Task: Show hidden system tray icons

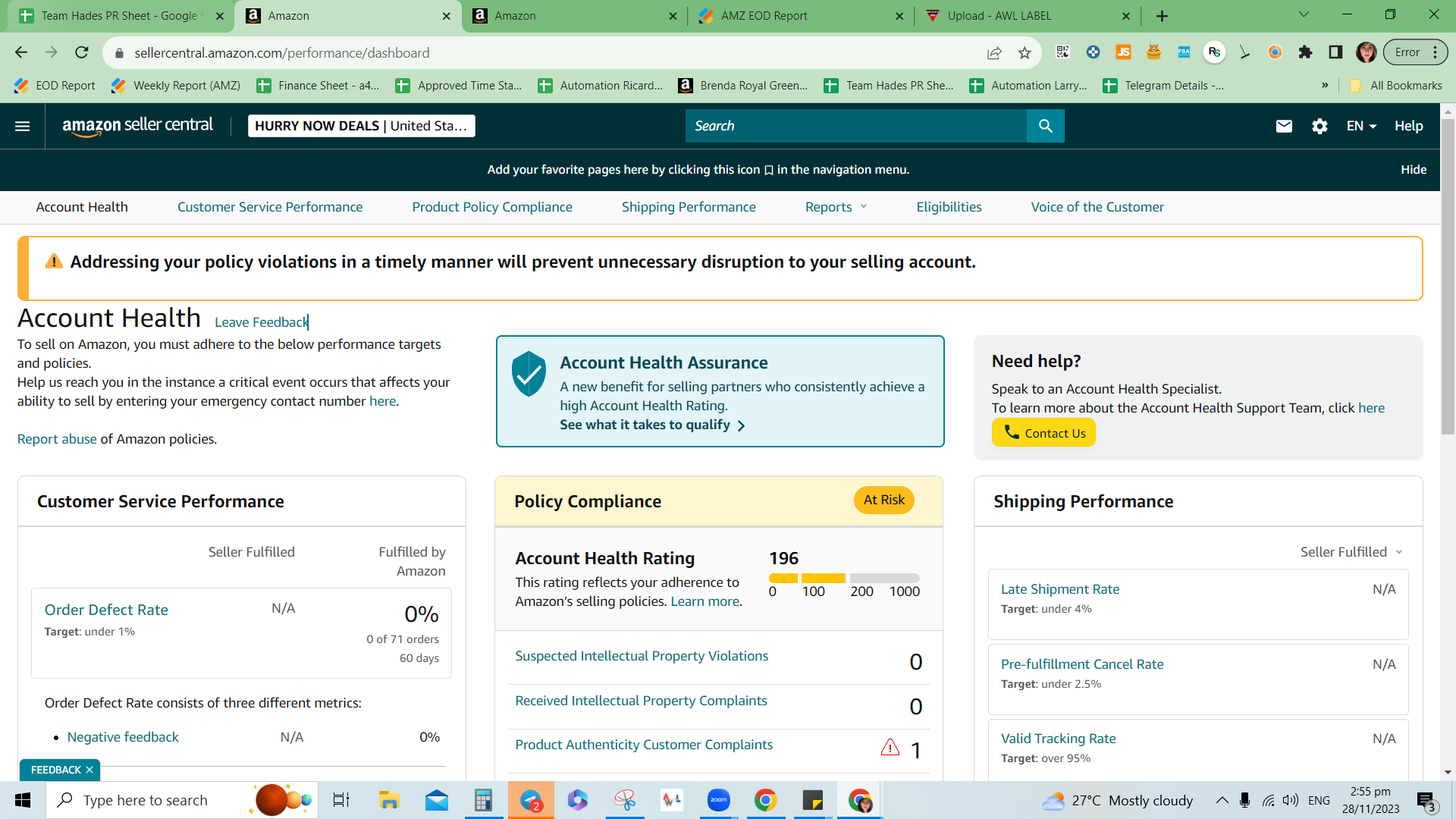Action: 1222,800
